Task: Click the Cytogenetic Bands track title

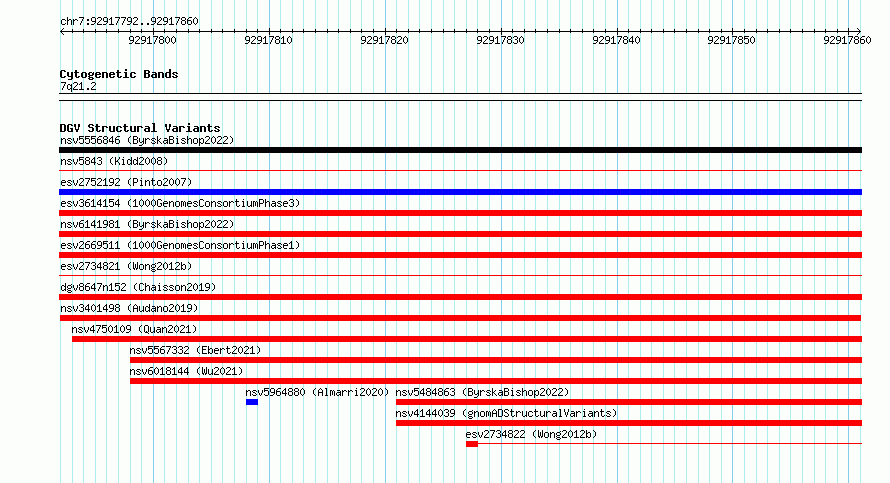Action: pos(119,74)
